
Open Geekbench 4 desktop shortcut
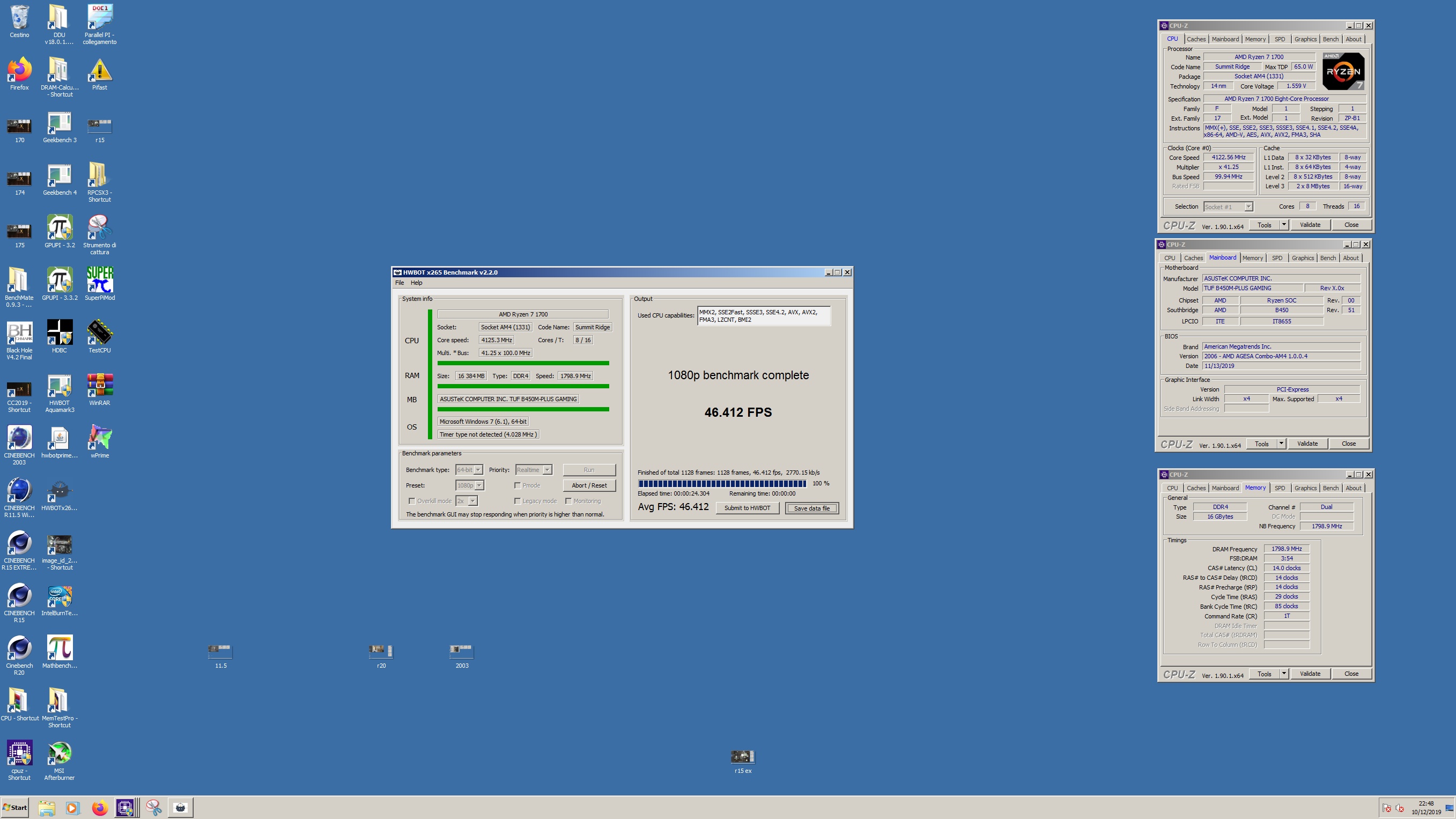click(x=60, y=179)
